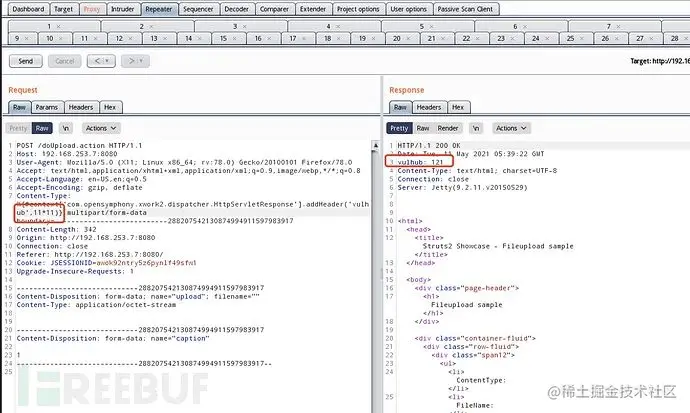Select the Request Raw tab
The height and width of the screenshot is (413, 690).
coord(19,107)
